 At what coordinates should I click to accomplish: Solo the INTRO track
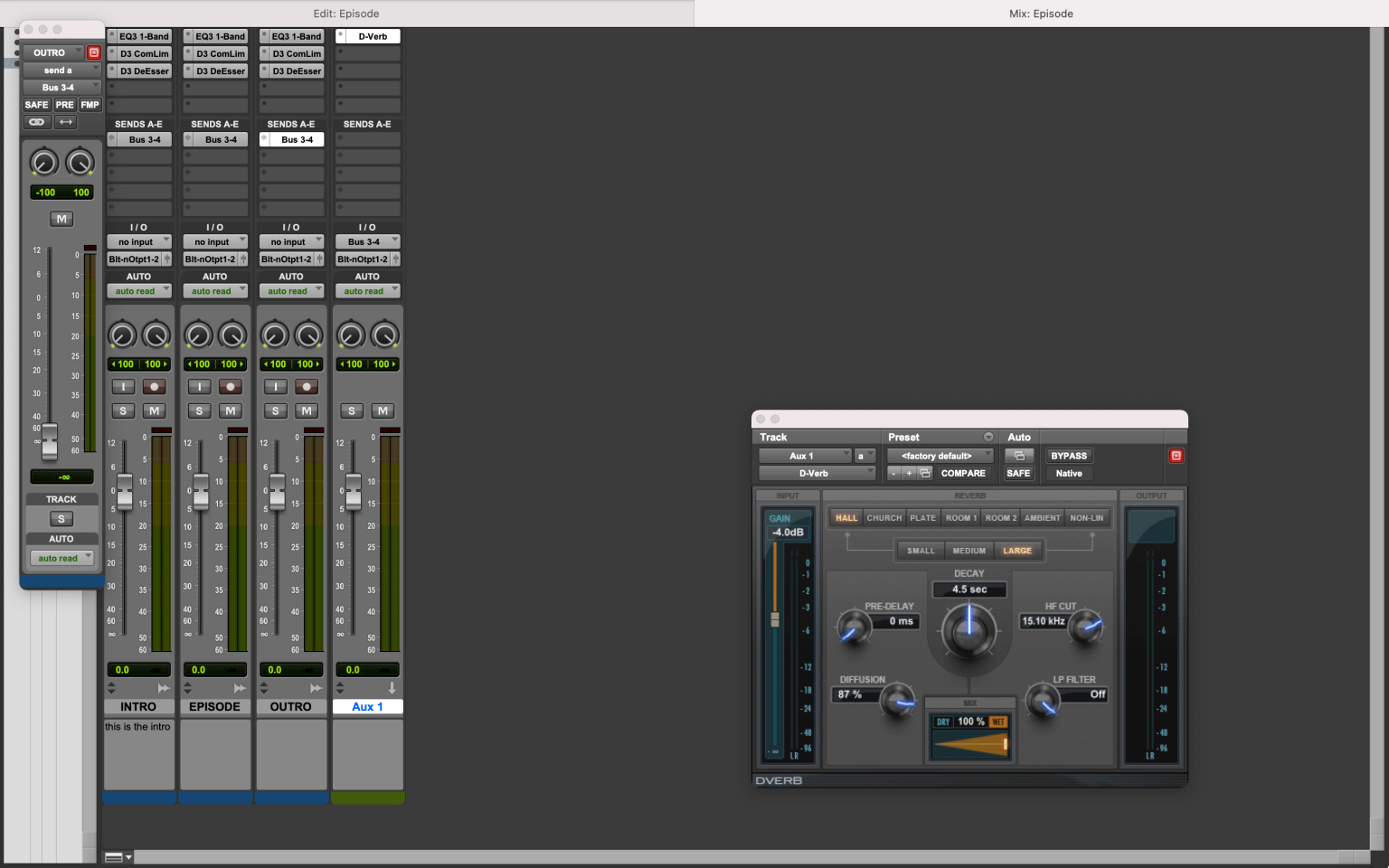coord(123,410)
